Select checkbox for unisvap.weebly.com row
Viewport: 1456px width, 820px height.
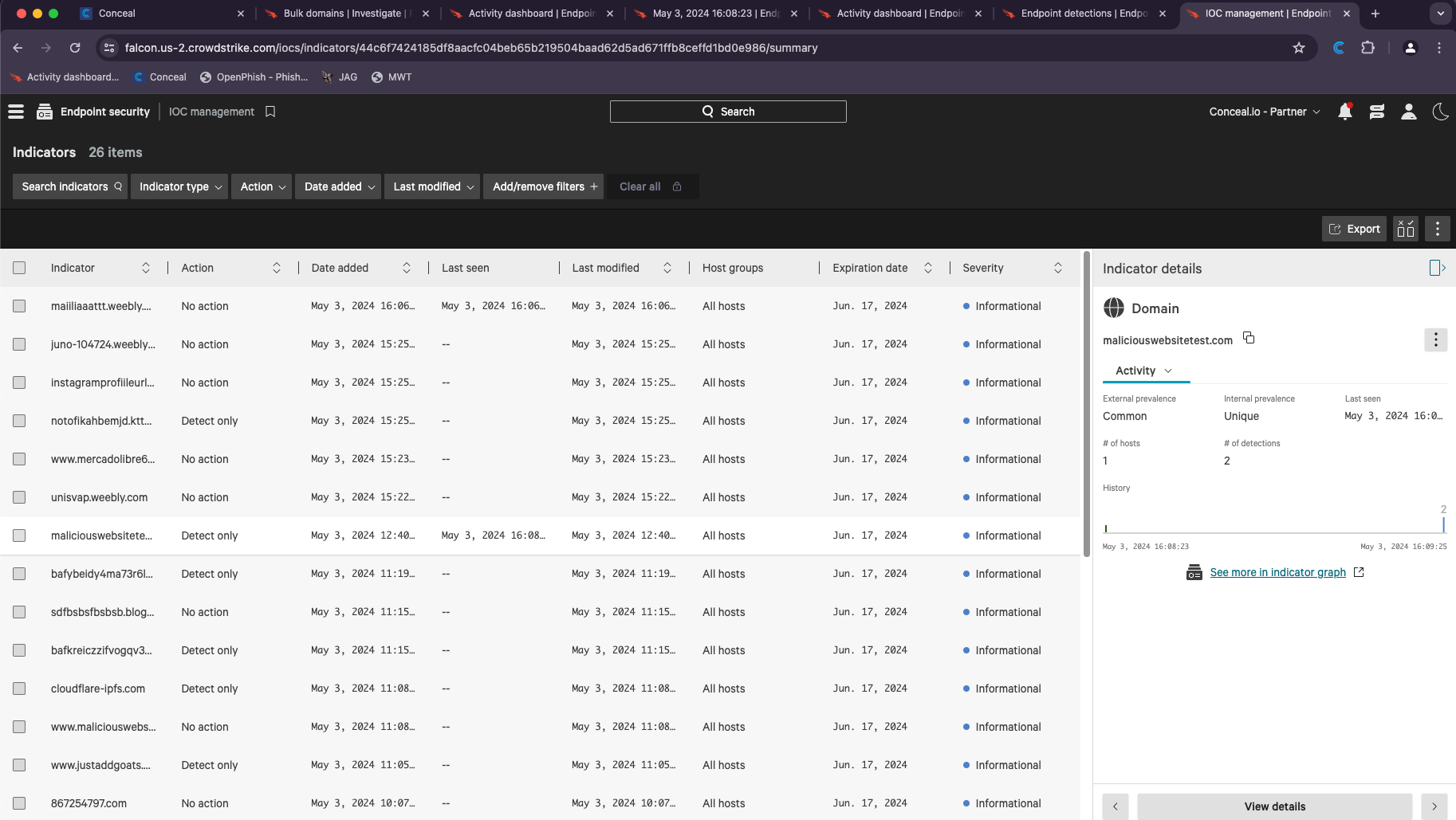tap(19, 497)
